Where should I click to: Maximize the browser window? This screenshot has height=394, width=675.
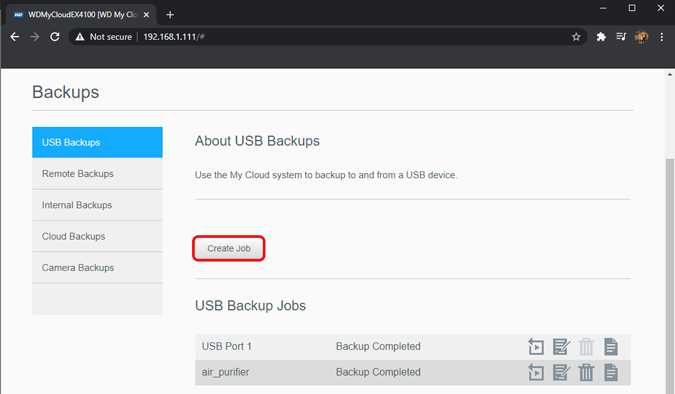[x=632, y=8]
